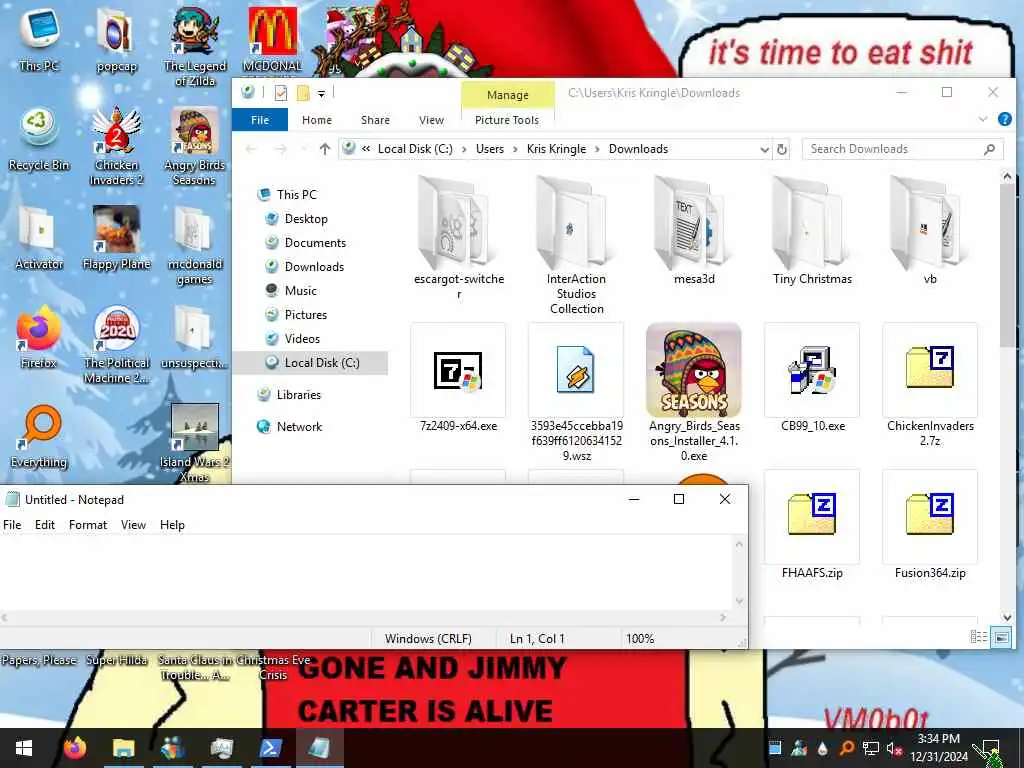Launch the Chicken Invaders 2 shortcut

tap(116, 146)
